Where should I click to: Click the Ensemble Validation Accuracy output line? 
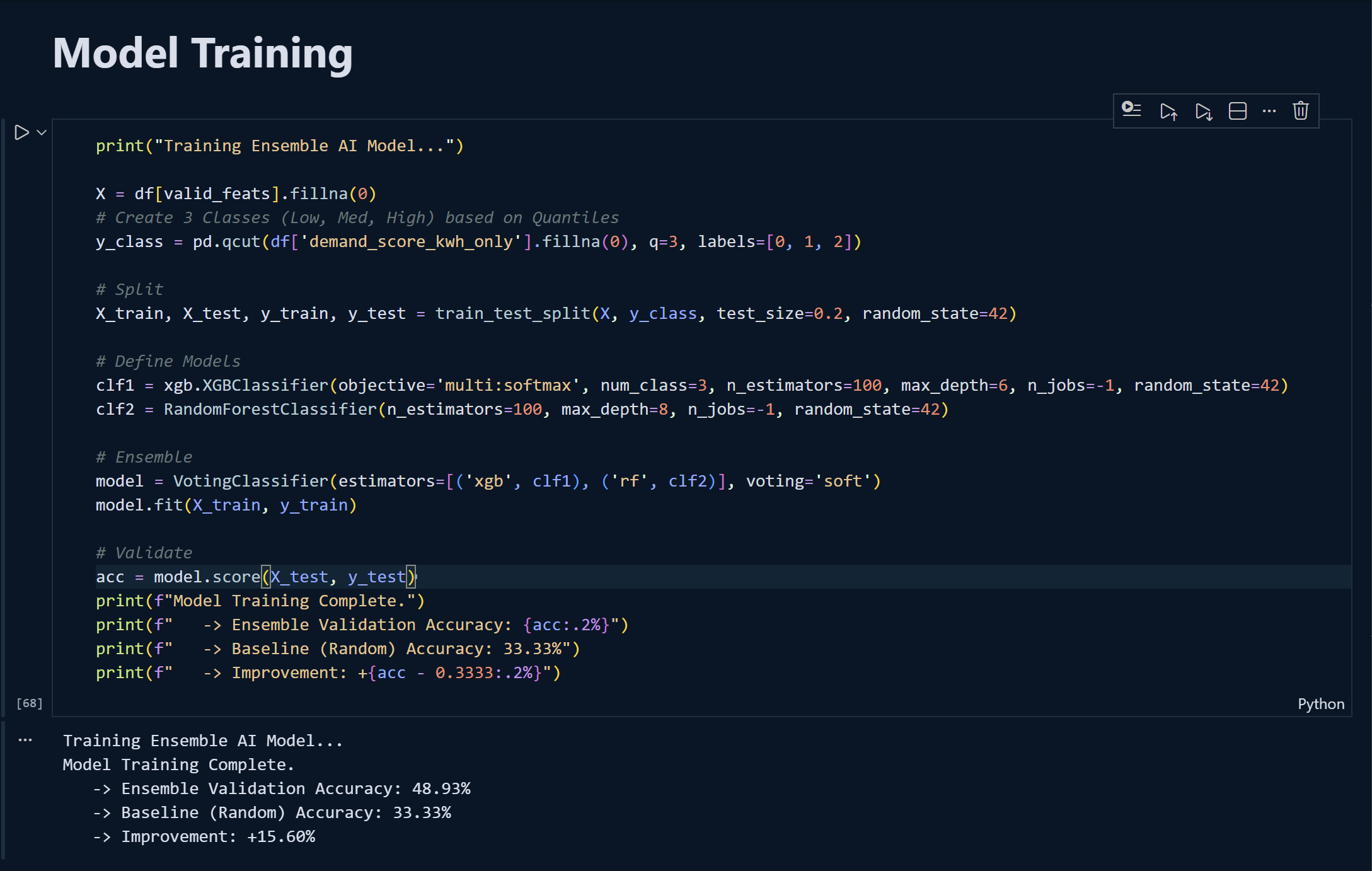(282, 788)
